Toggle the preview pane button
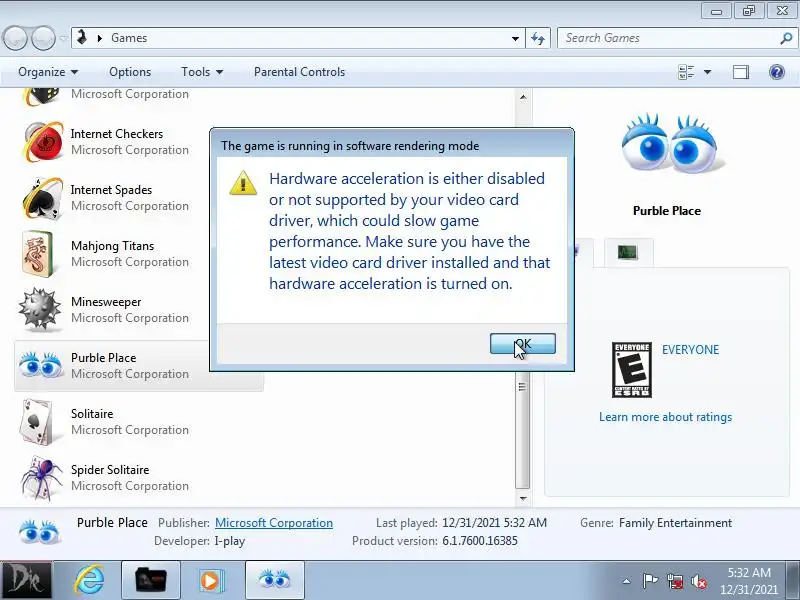Screen dimensions: 800x600 (741, 72)
